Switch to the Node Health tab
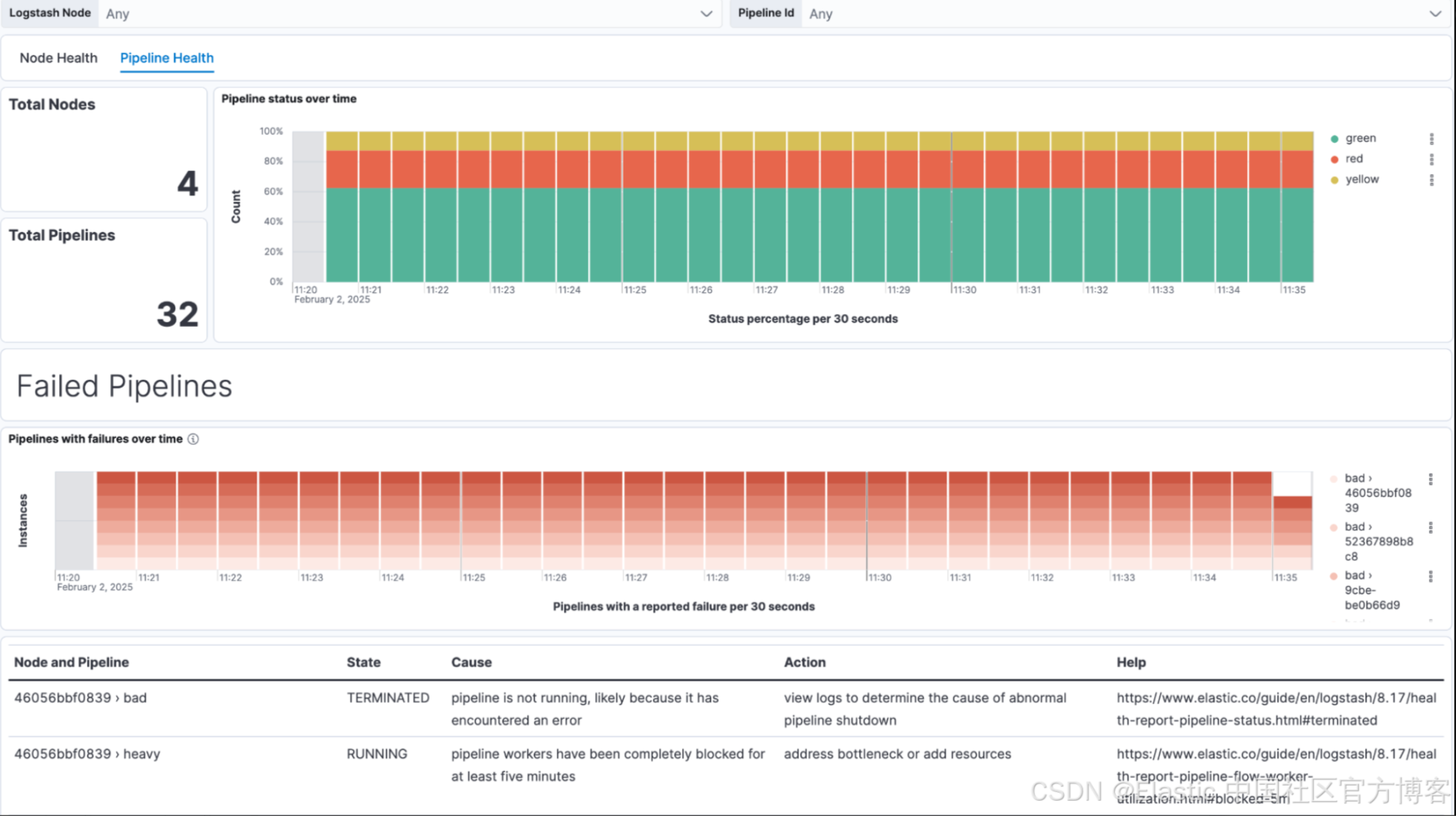Image resolution: width=1456 pixels, height=816 pixels. 58,58
